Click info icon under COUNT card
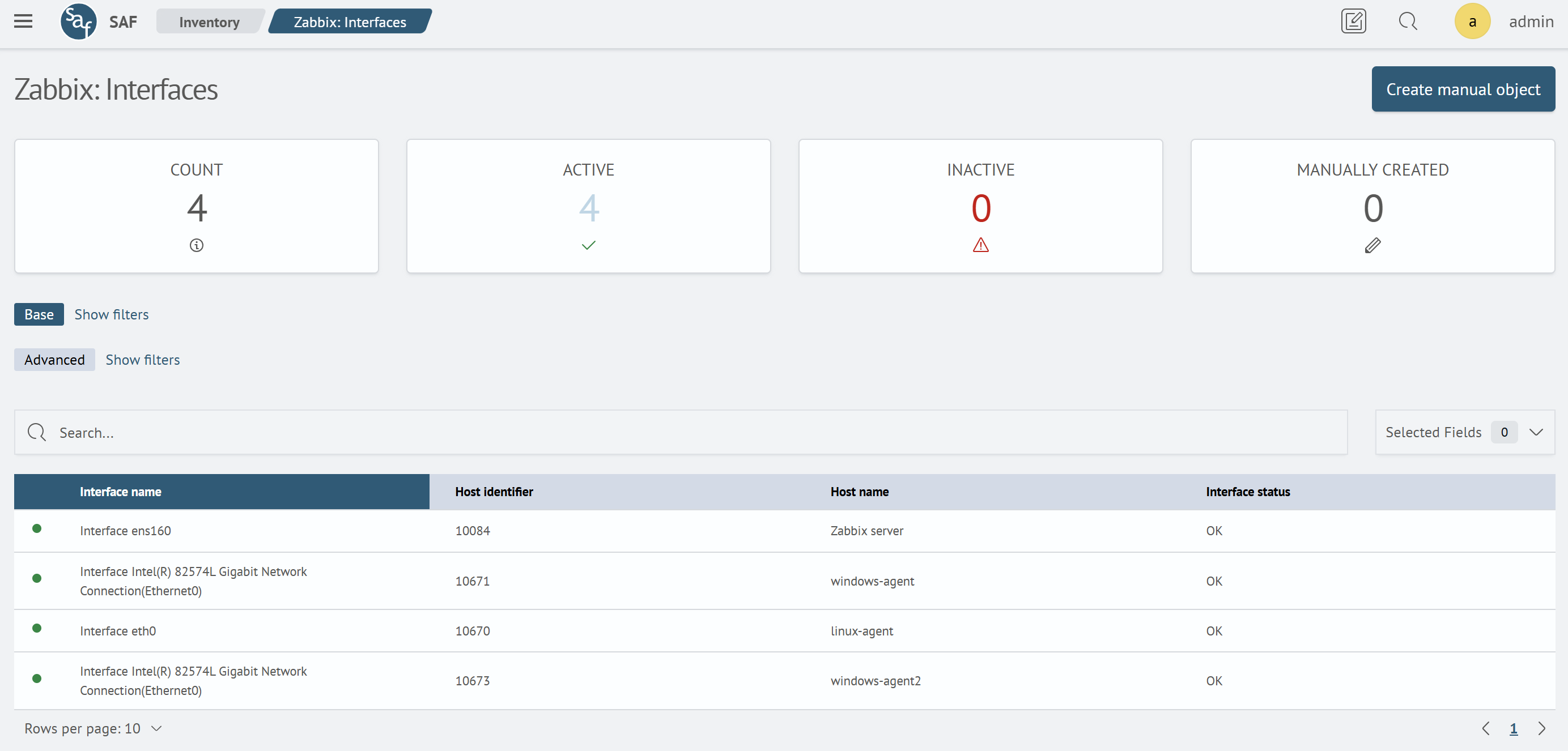 (196, 245)
